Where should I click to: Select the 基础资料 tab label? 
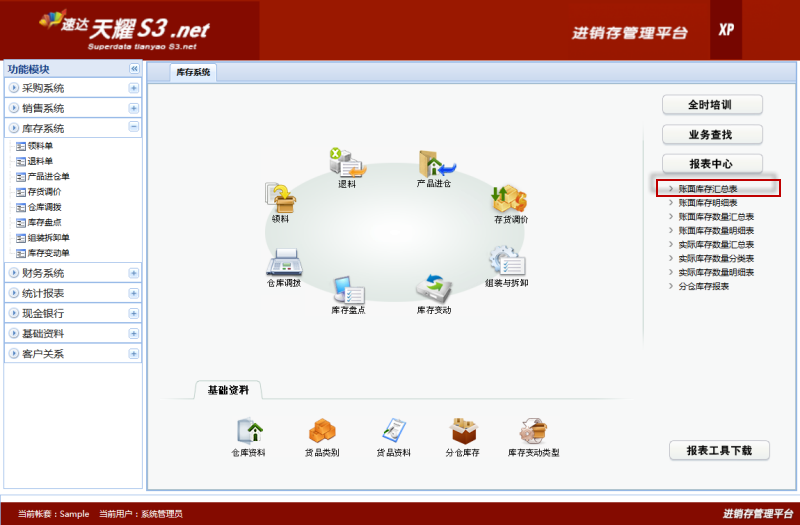click(x=227, y=389)
